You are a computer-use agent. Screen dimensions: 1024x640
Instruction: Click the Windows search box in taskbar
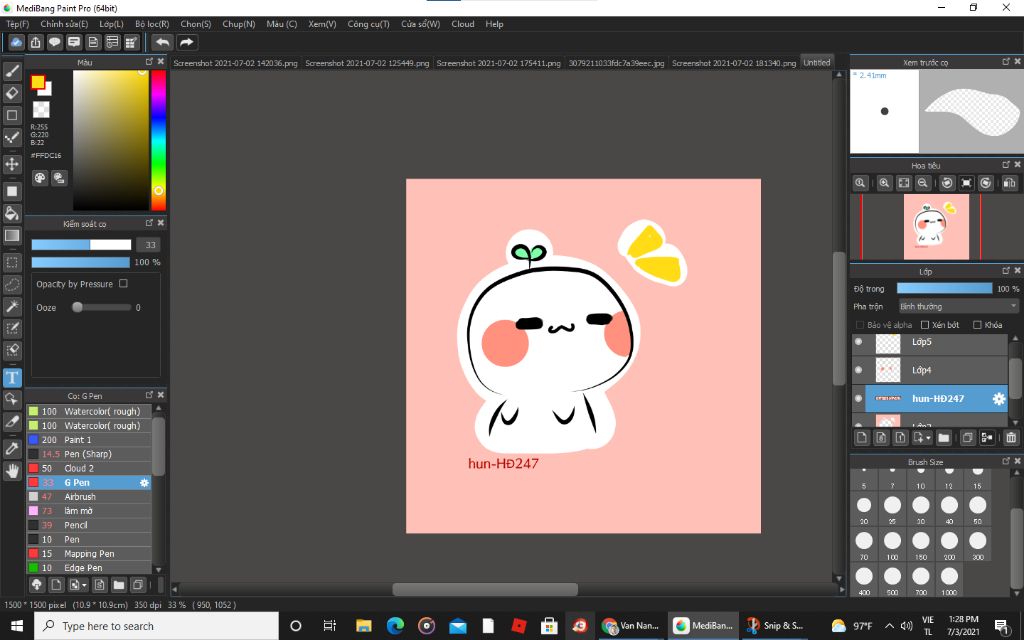click(157, 626)
